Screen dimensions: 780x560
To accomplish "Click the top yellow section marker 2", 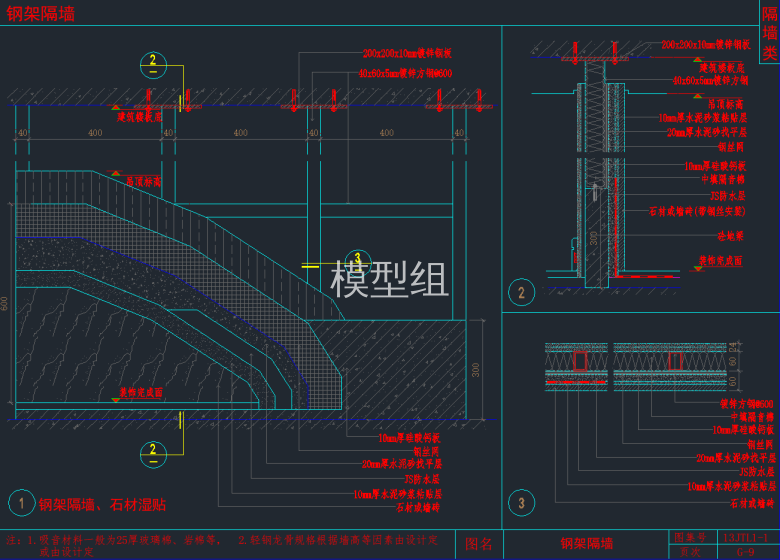I will click(x=152, y=63).
